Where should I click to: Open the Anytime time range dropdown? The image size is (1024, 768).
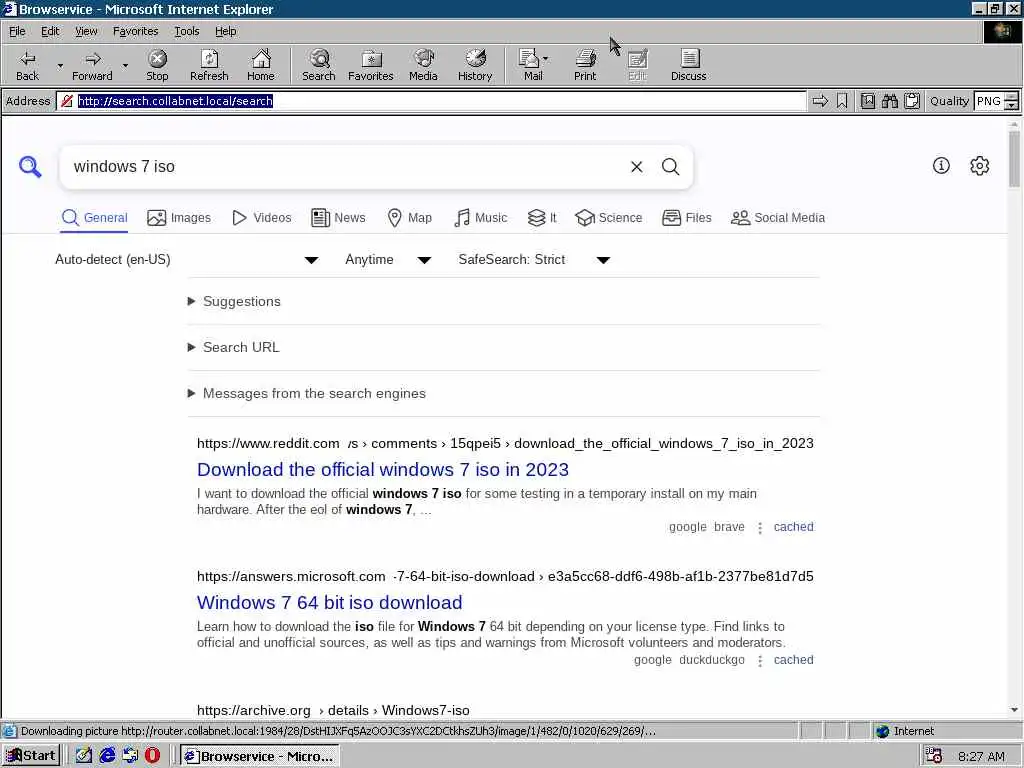click(x=388, y=260)
